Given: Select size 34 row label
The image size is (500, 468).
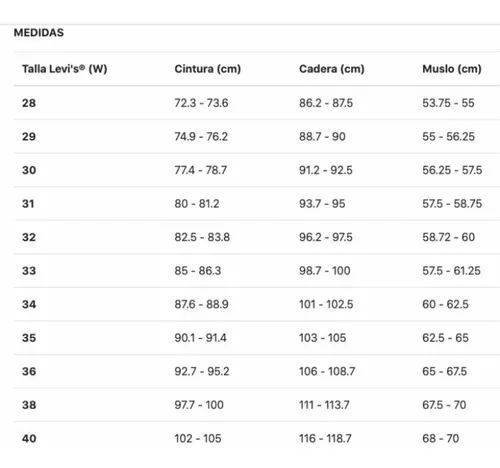Looking at the screenshot, I should (29, 304).
